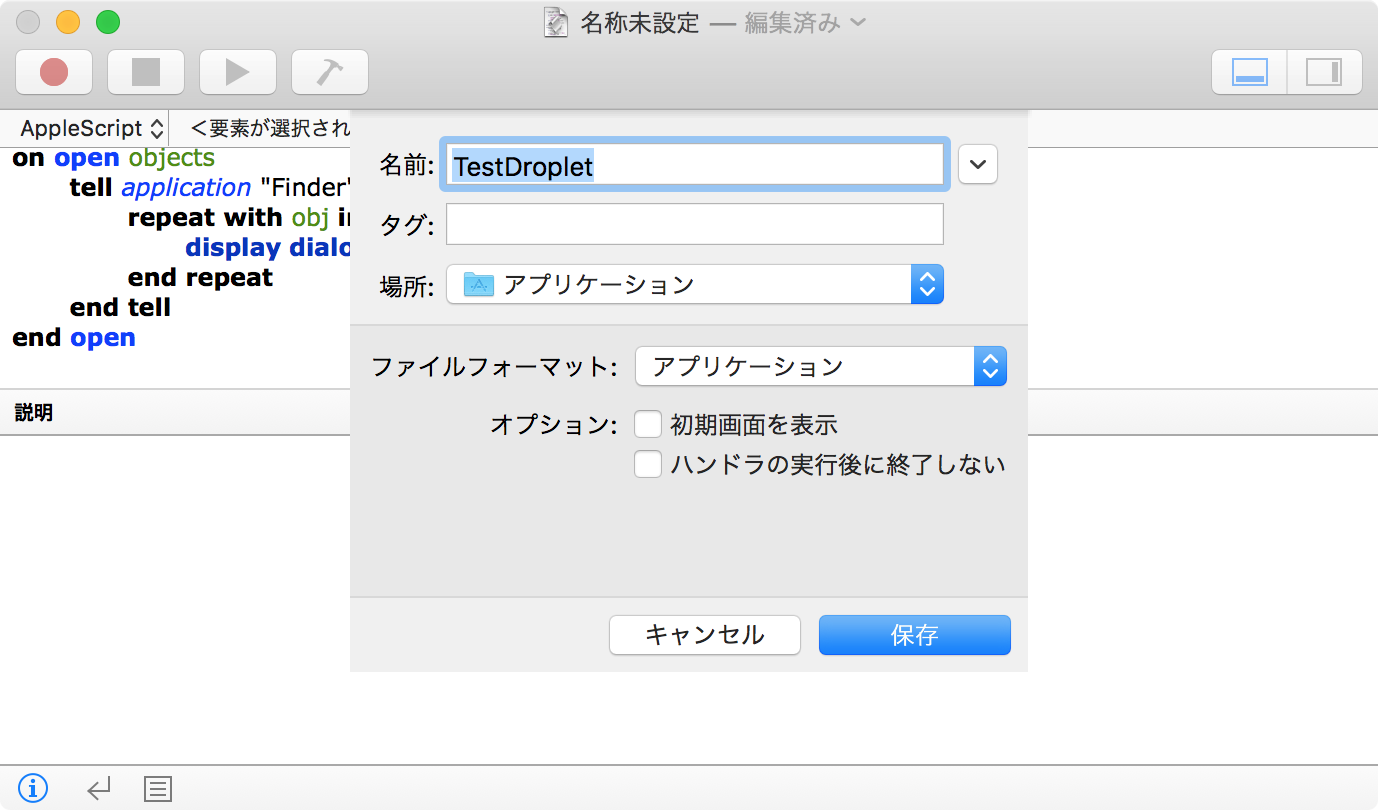Viewport: 1378px width, 810px height.
Task: Click the green zoom window button
Action: (x=107, y=21)
